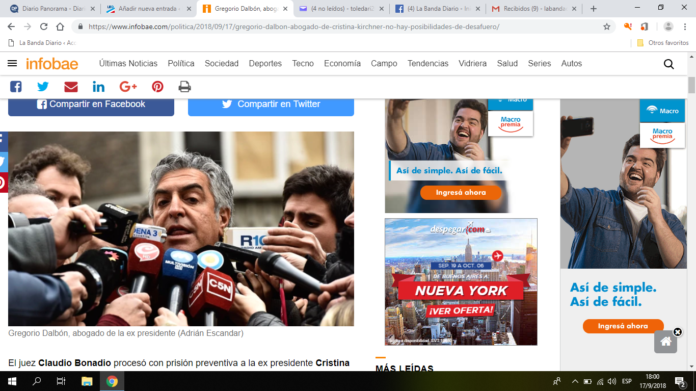This screenshot has height=391, width=696.
Task: Open the Política section in navigation
Action: (x=181, y=63)
